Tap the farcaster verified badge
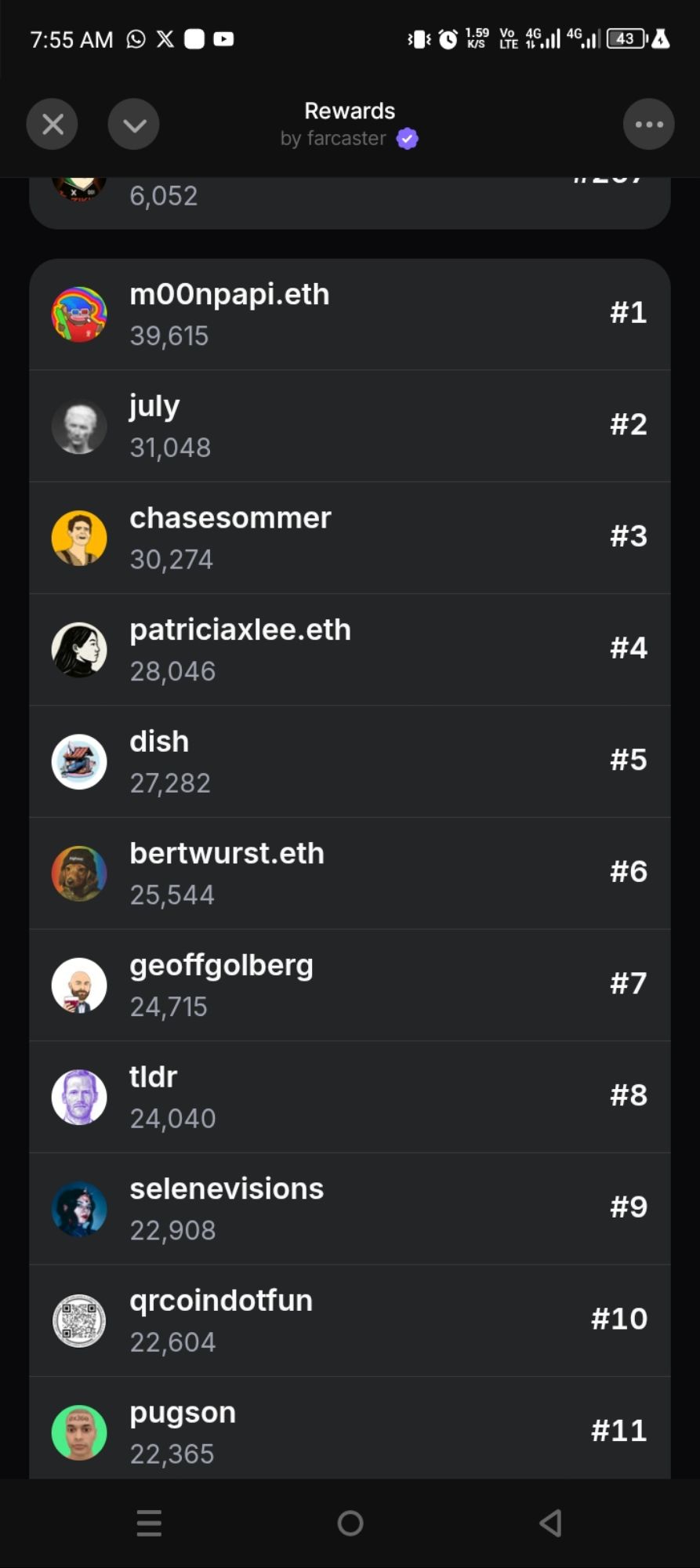Image resolution: width=700 pixels, height=1568 pixels. tap(407, 139)
